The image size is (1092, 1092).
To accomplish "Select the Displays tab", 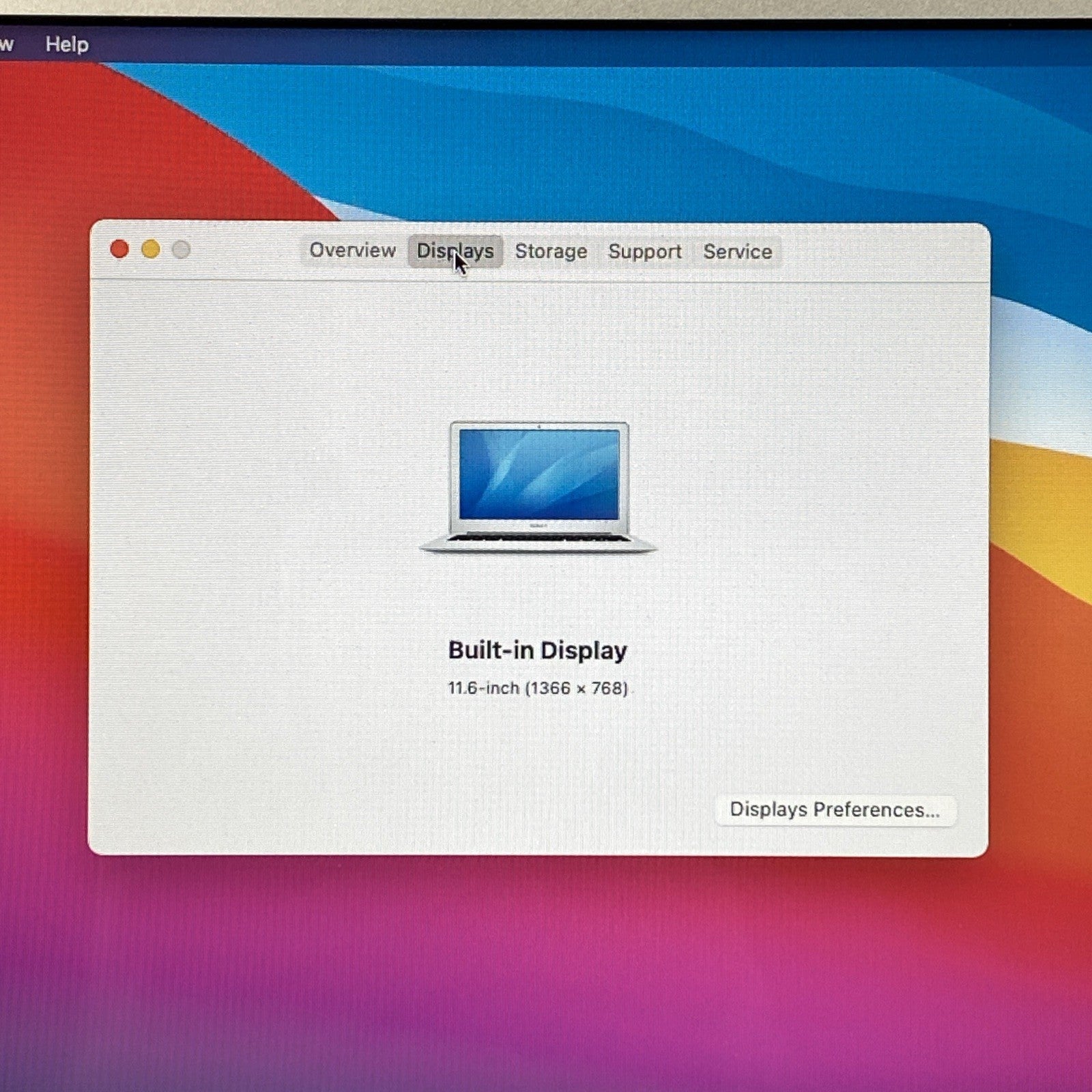I will (x=455, y=251).
